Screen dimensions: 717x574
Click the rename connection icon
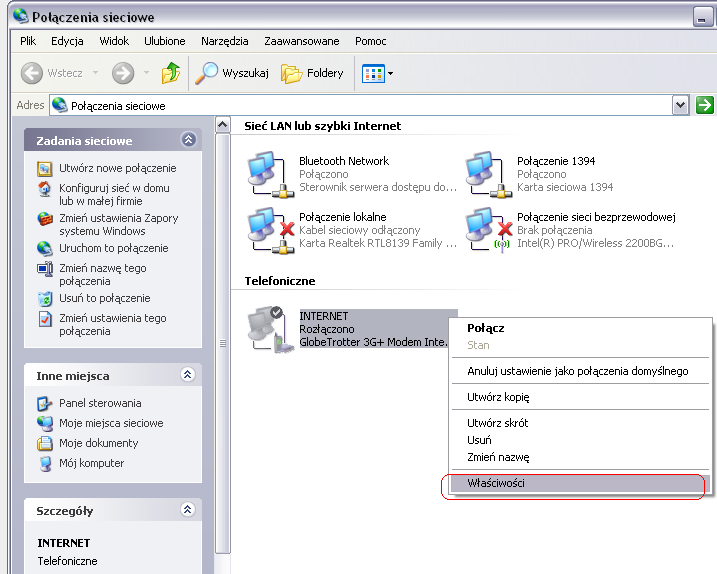point(45,268)
